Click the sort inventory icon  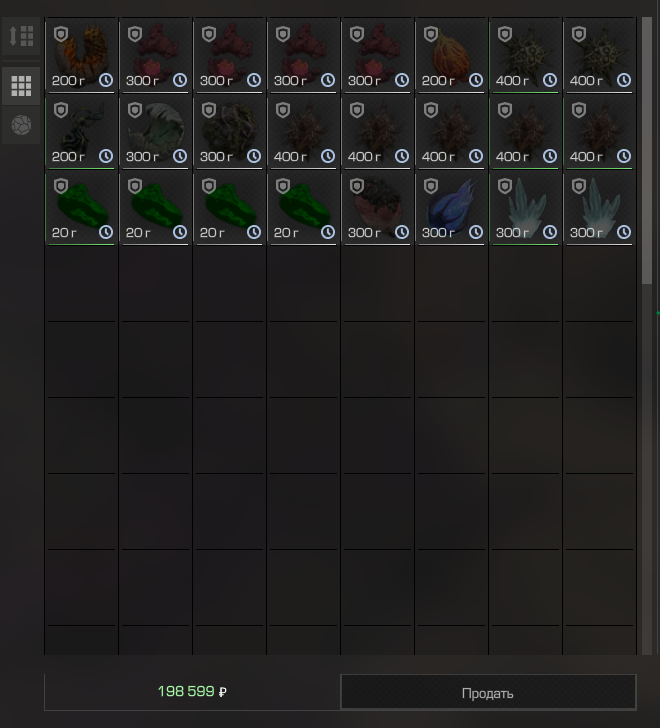pos(21,36)
